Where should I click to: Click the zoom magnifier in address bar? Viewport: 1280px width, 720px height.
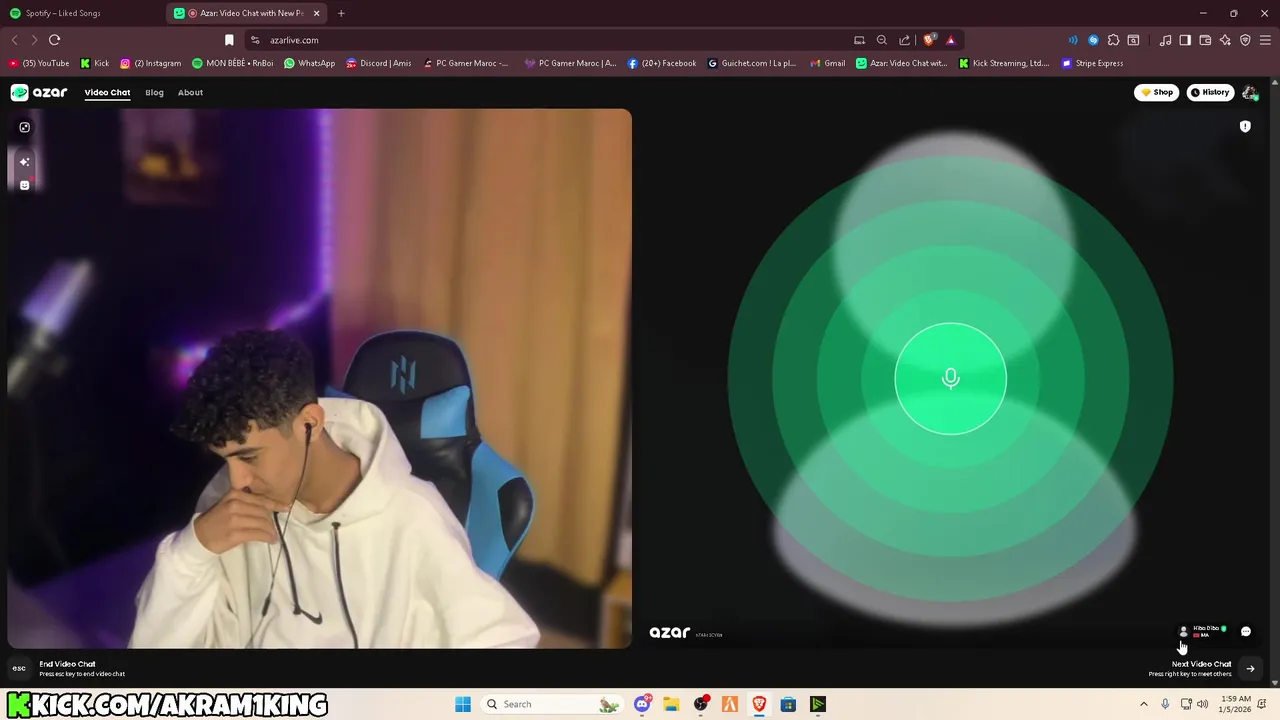point(882,40)
